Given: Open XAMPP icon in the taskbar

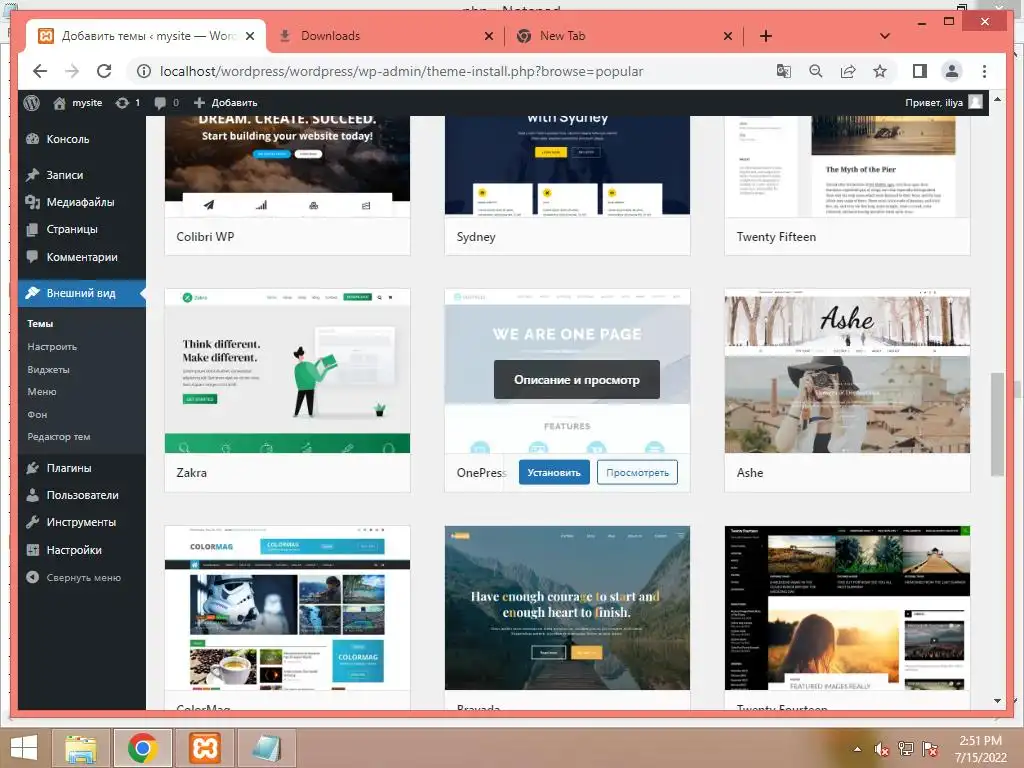Looking at the screenshot, I should point(205,748).
